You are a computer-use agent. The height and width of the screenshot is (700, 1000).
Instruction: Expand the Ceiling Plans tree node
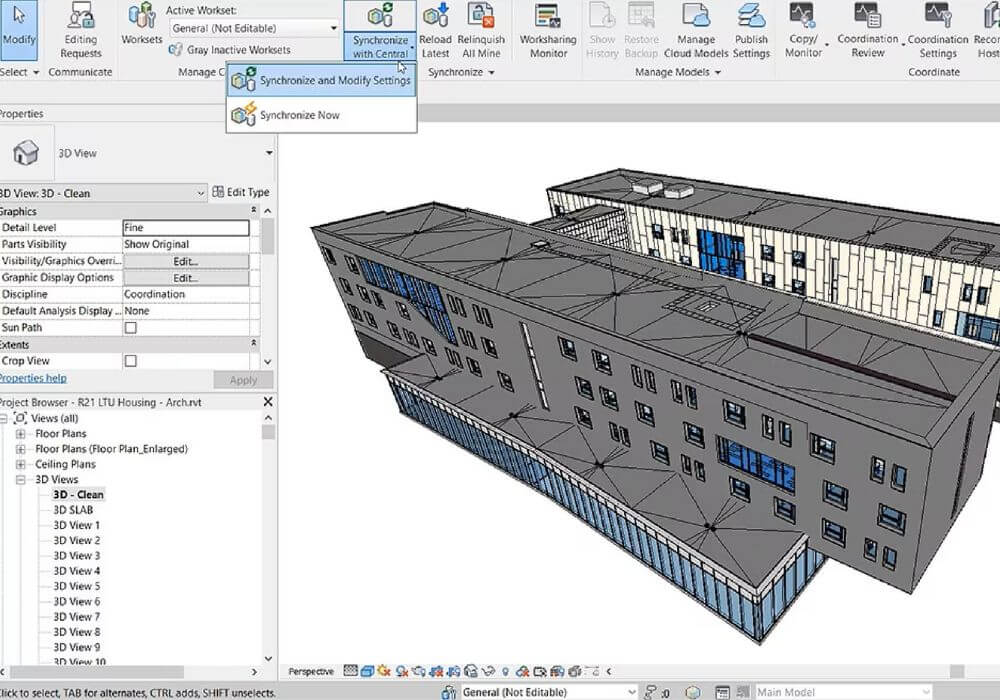[x=21, y=464]
